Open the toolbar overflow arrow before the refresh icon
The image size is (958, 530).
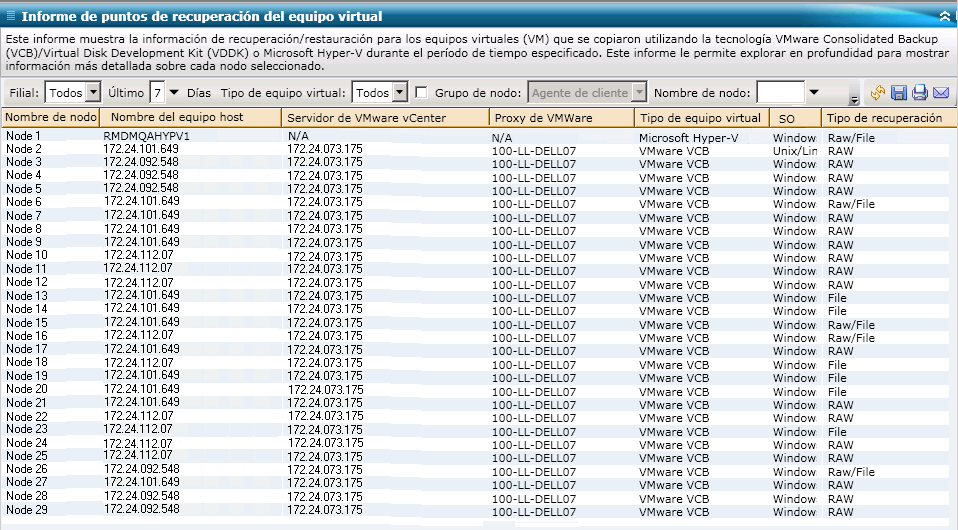854,100
